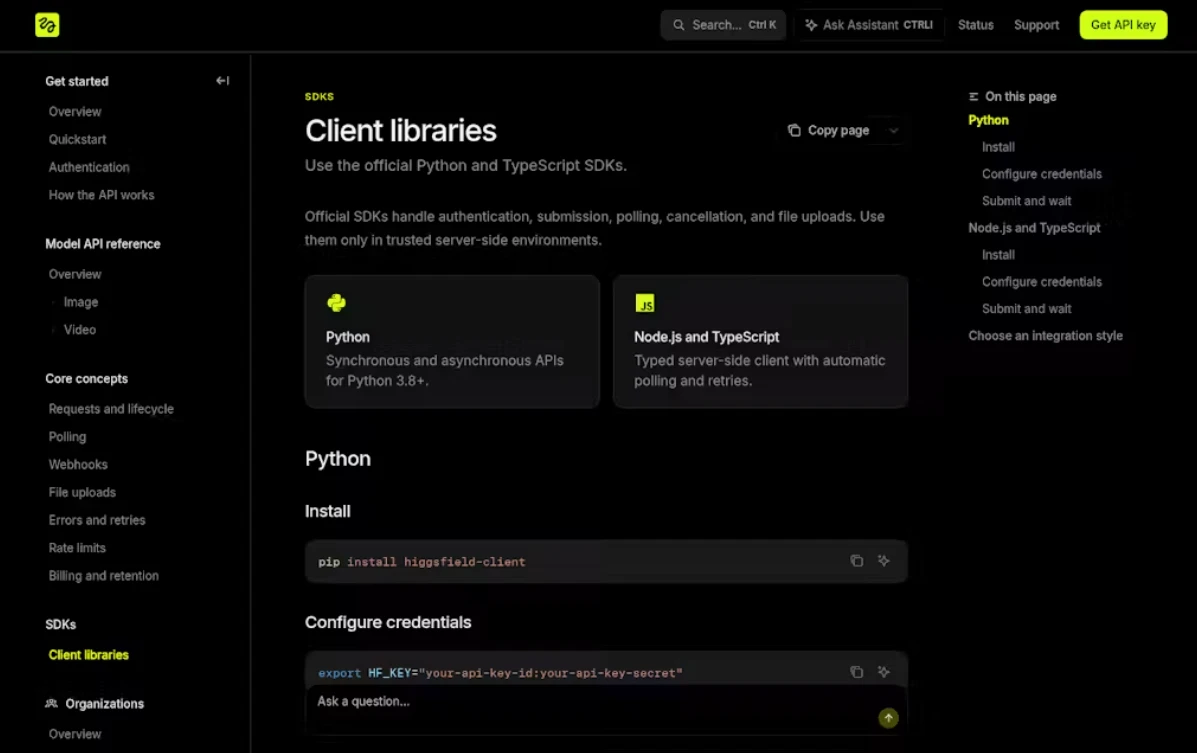The width and height of the screenshot is (1197, 753).
Task: Click the Core concepts sidebar heading
Action: (86, 379)
